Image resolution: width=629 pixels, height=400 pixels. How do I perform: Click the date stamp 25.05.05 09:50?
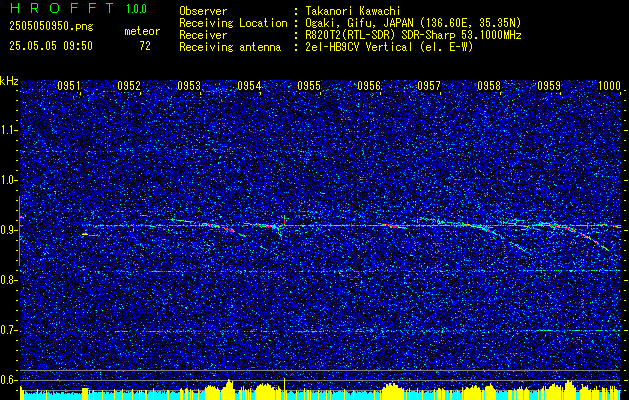click(51, 46)
